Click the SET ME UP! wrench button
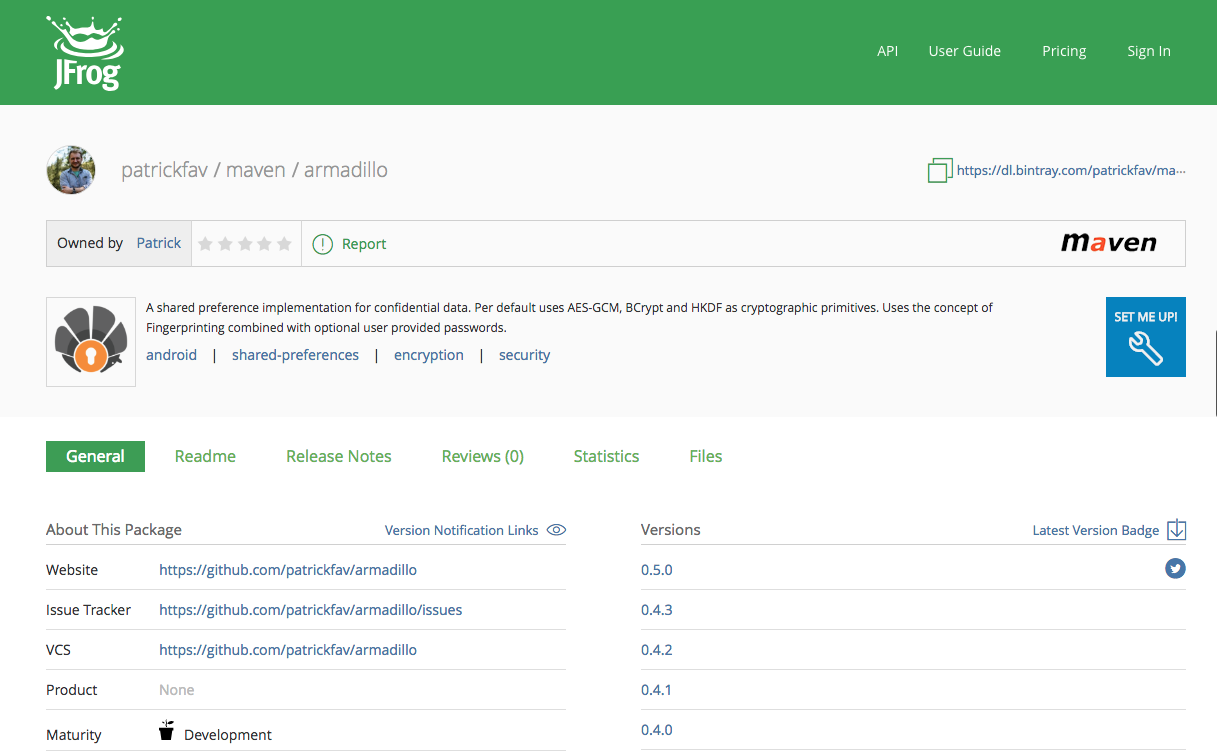The image size is (1217, 755). pyautogui.click(x=1145, y=337)
